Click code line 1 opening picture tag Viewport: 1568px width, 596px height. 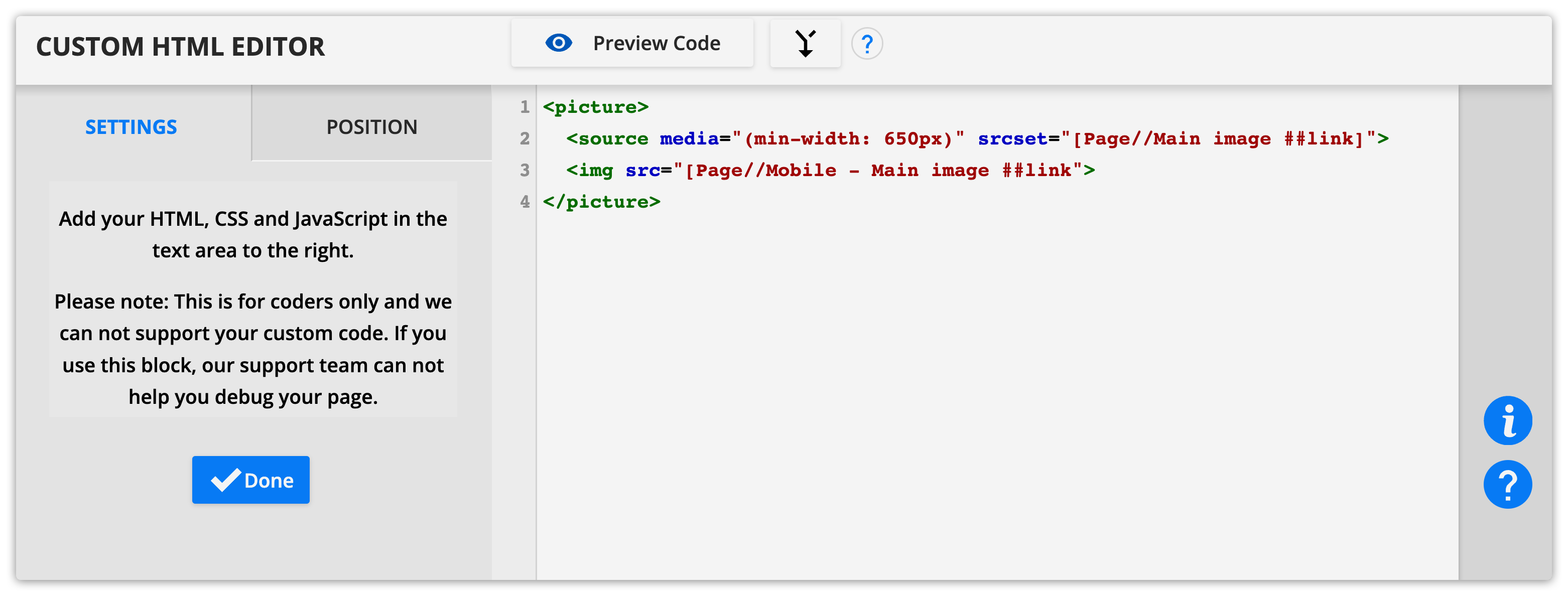click(x=595, y=107)
